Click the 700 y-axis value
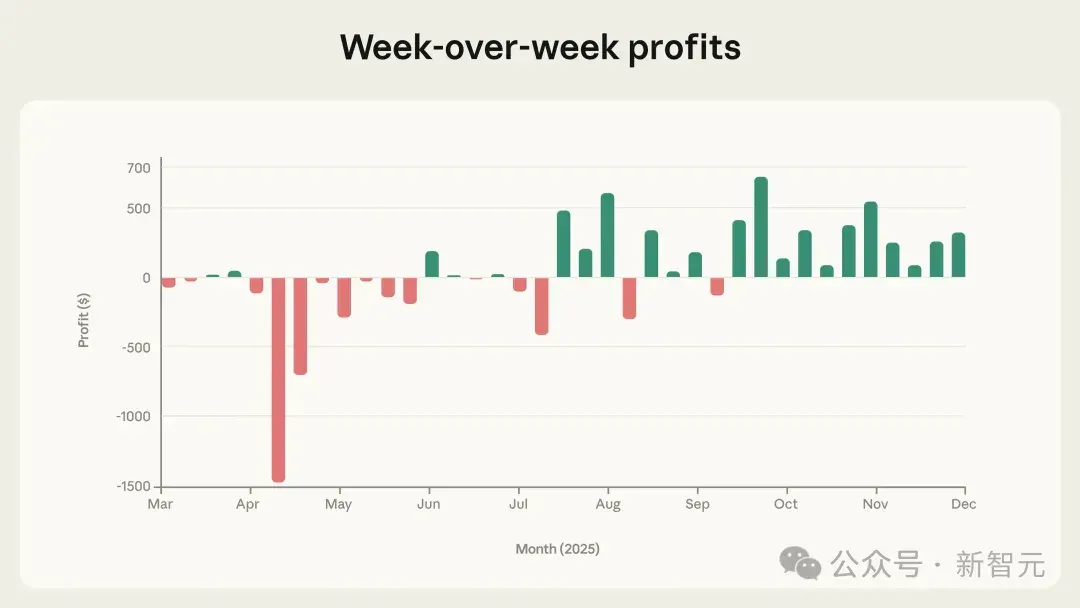Image resolution: width=1080 pixels, height=608 pixels. [x=138, y=168]
